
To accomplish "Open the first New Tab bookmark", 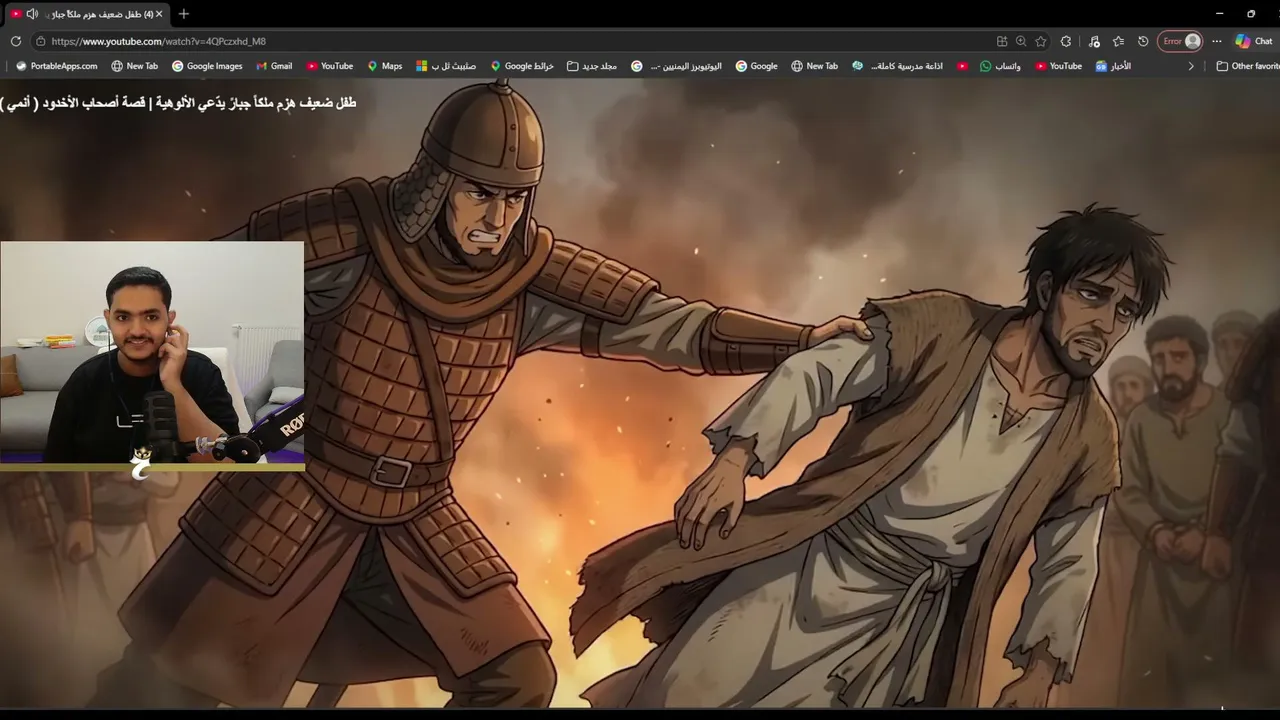I will click(135, 66).
